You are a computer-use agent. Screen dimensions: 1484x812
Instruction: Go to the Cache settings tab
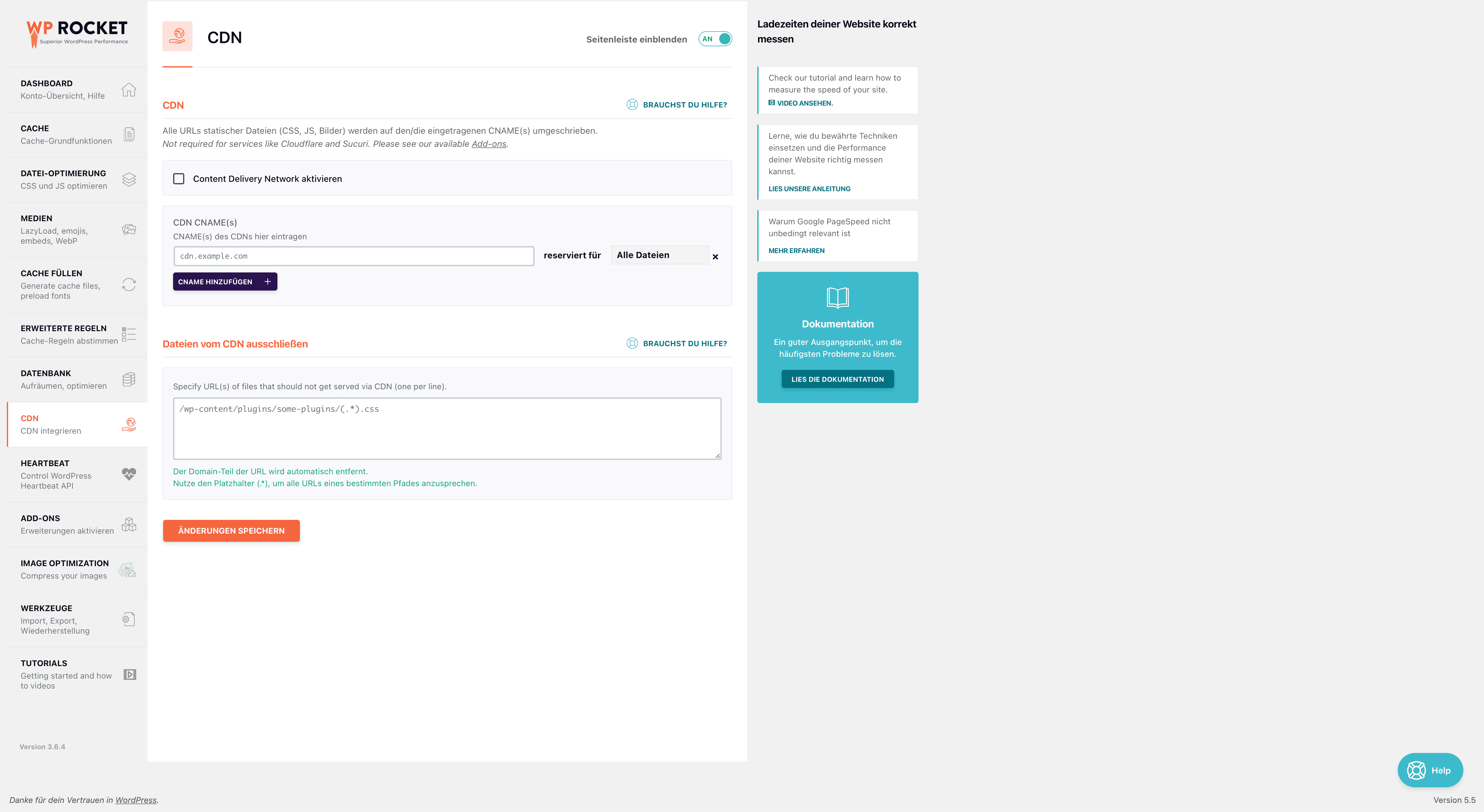(x=77, y=134)
